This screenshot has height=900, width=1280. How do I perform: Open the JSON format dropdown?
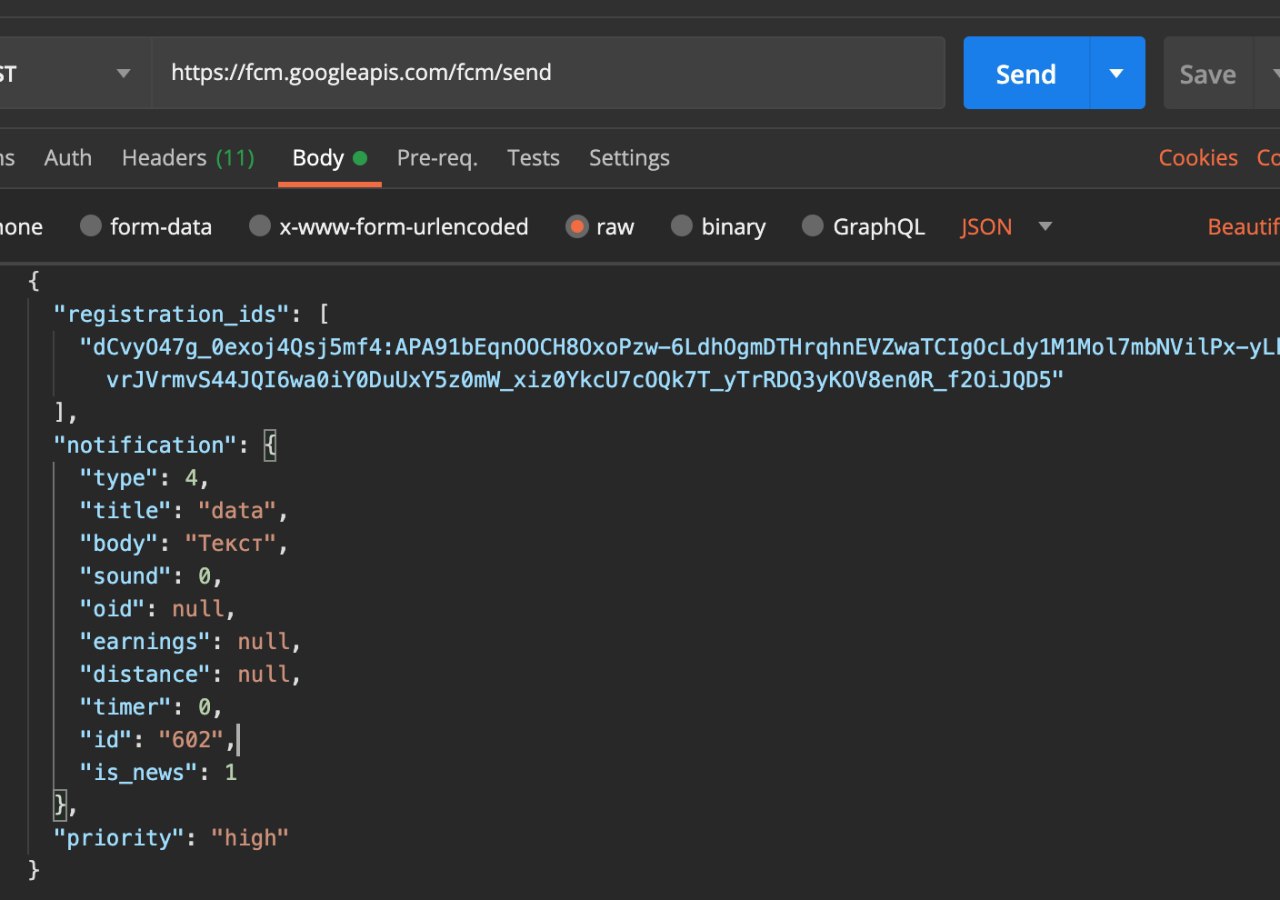point(1007,227)
